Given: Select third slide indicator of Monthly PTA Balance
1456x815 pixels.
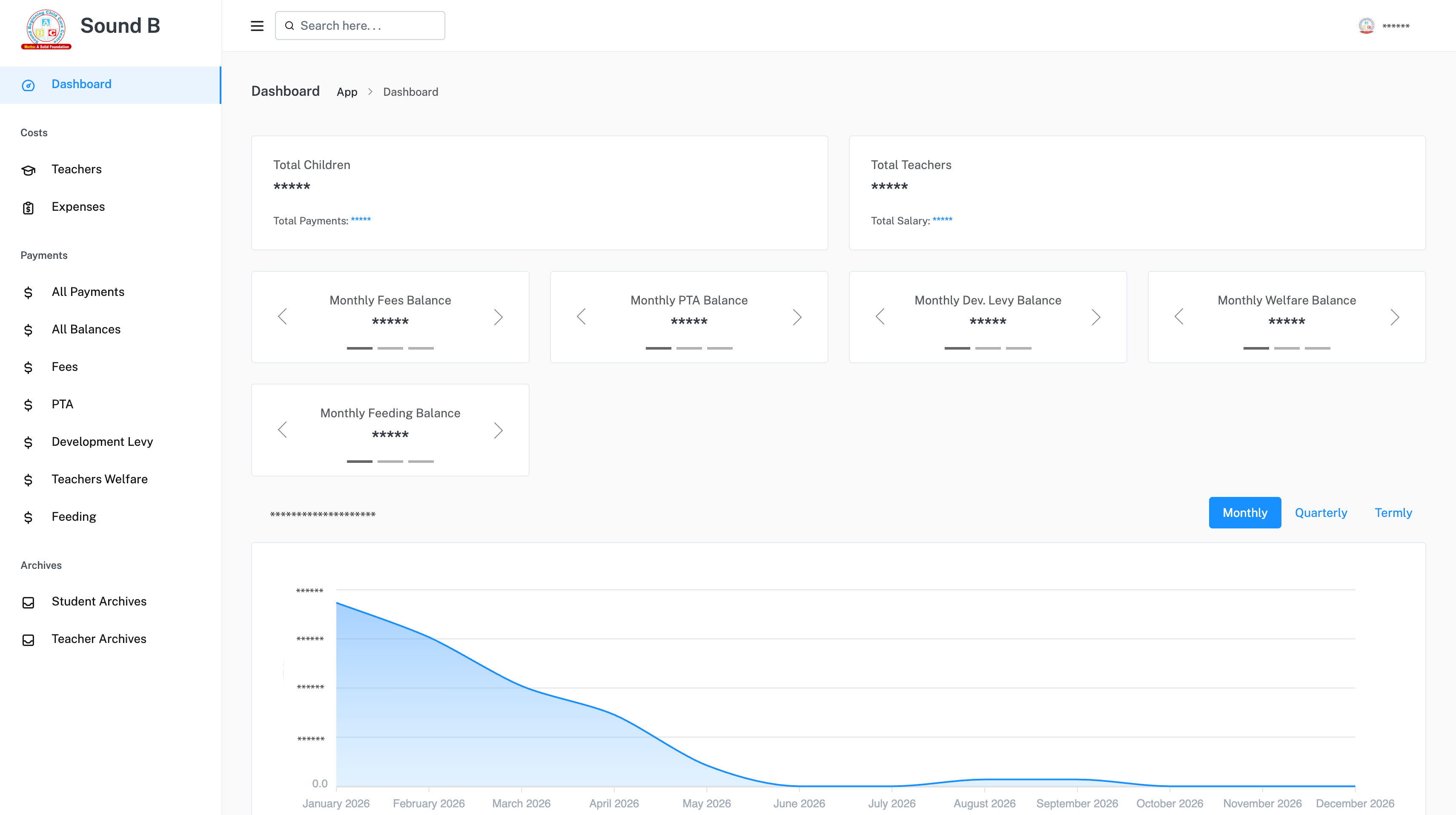Looking at the screenshot, I should click(720, 348).
